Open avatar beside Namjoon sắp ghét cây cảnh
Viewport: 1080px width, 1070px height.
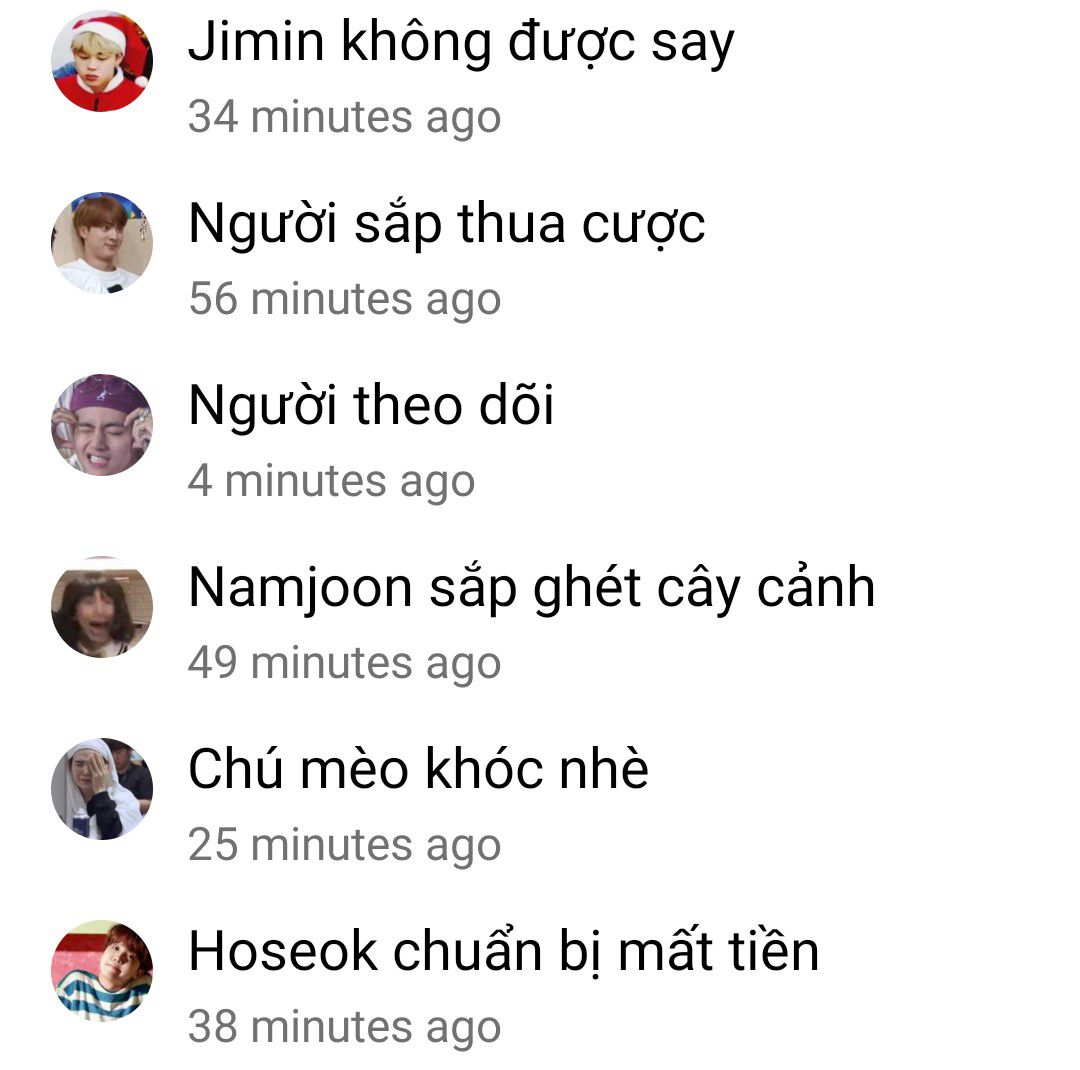[102, 606]
